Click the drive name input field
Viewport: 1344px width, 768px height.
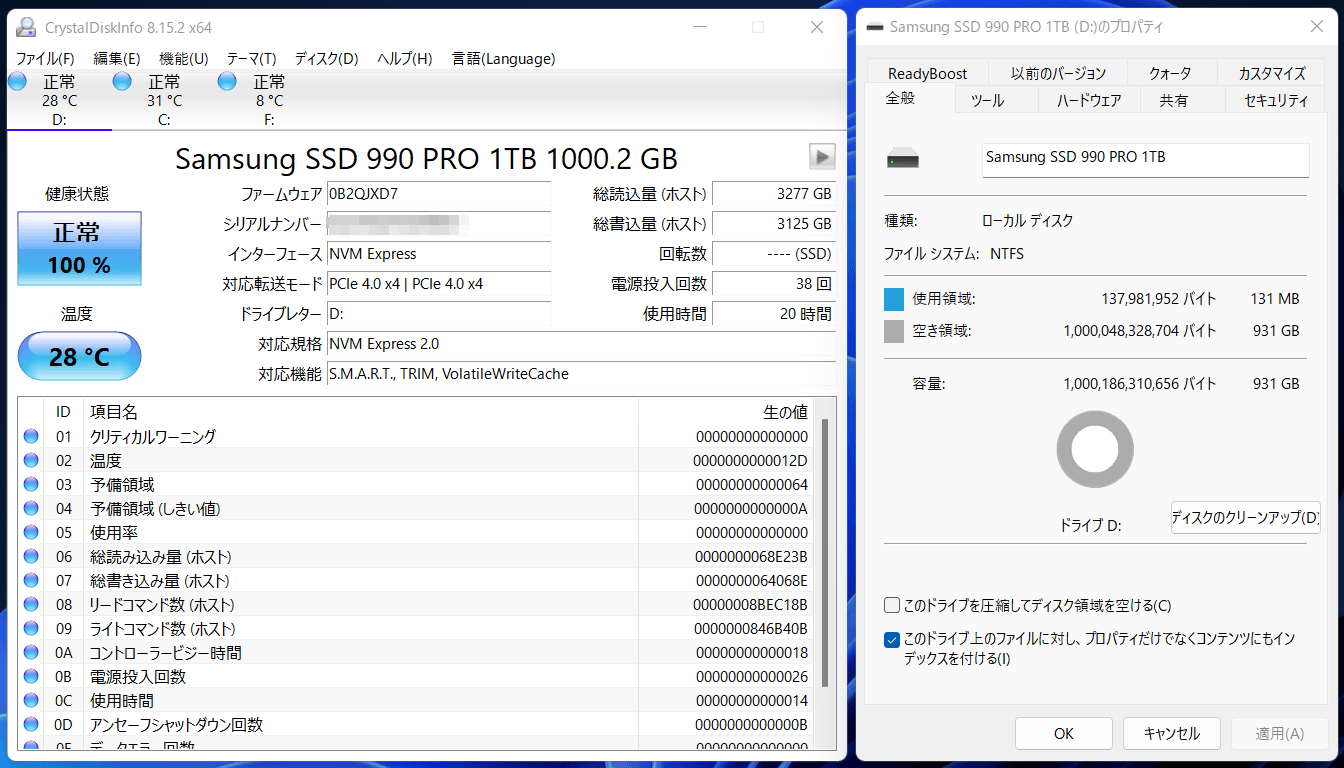(x=1145, y=160)
